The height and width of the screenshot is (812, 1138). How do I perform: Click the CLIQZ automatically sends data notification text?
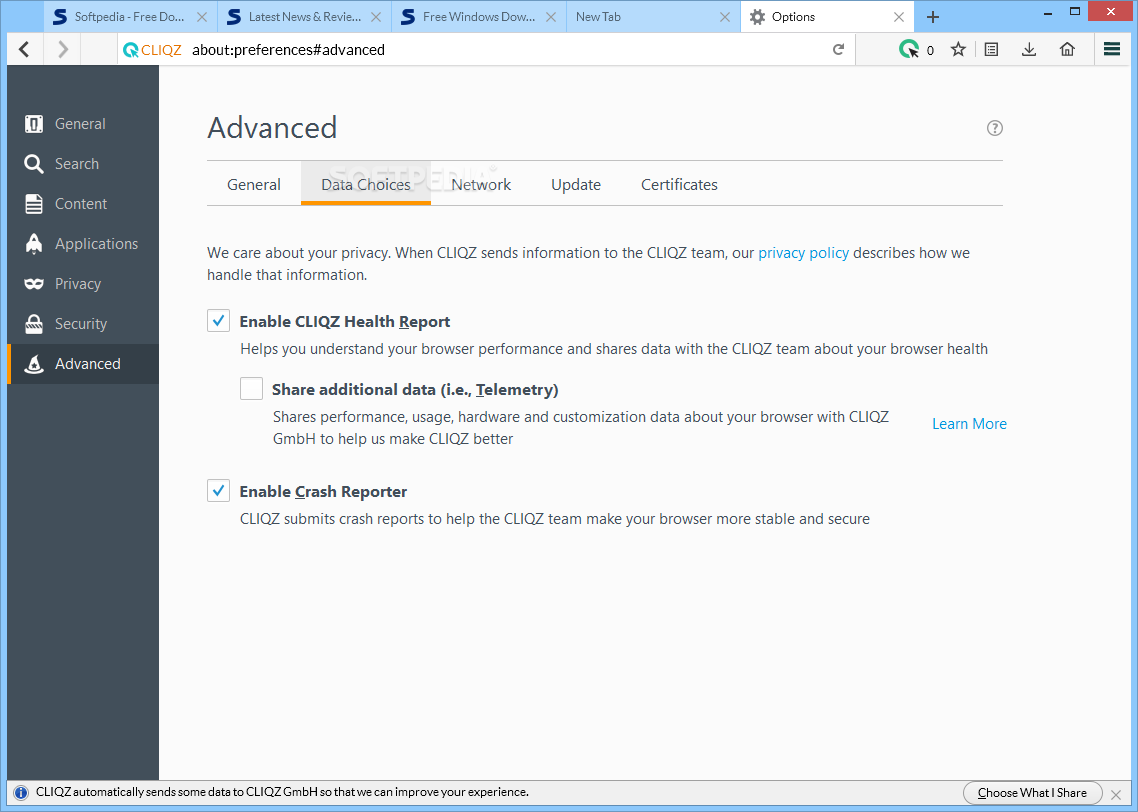(282, 792)
